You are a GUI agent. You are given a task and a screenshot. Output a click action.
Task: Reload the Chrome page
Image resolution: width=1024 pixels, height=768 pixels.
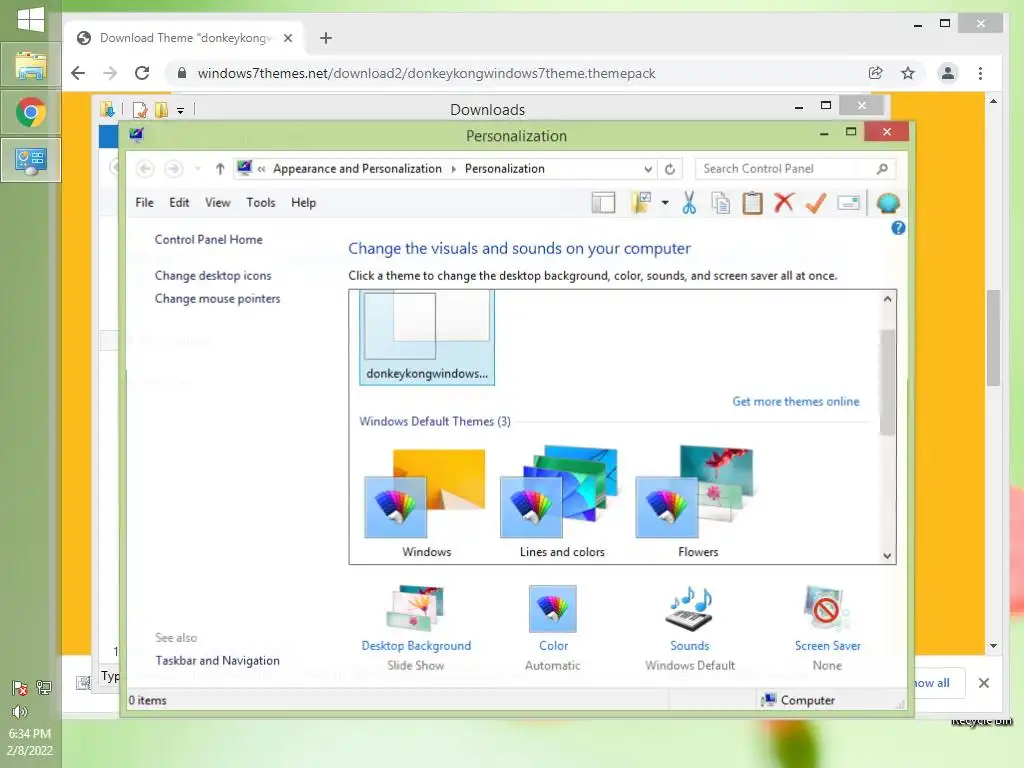tap(142, 73)
